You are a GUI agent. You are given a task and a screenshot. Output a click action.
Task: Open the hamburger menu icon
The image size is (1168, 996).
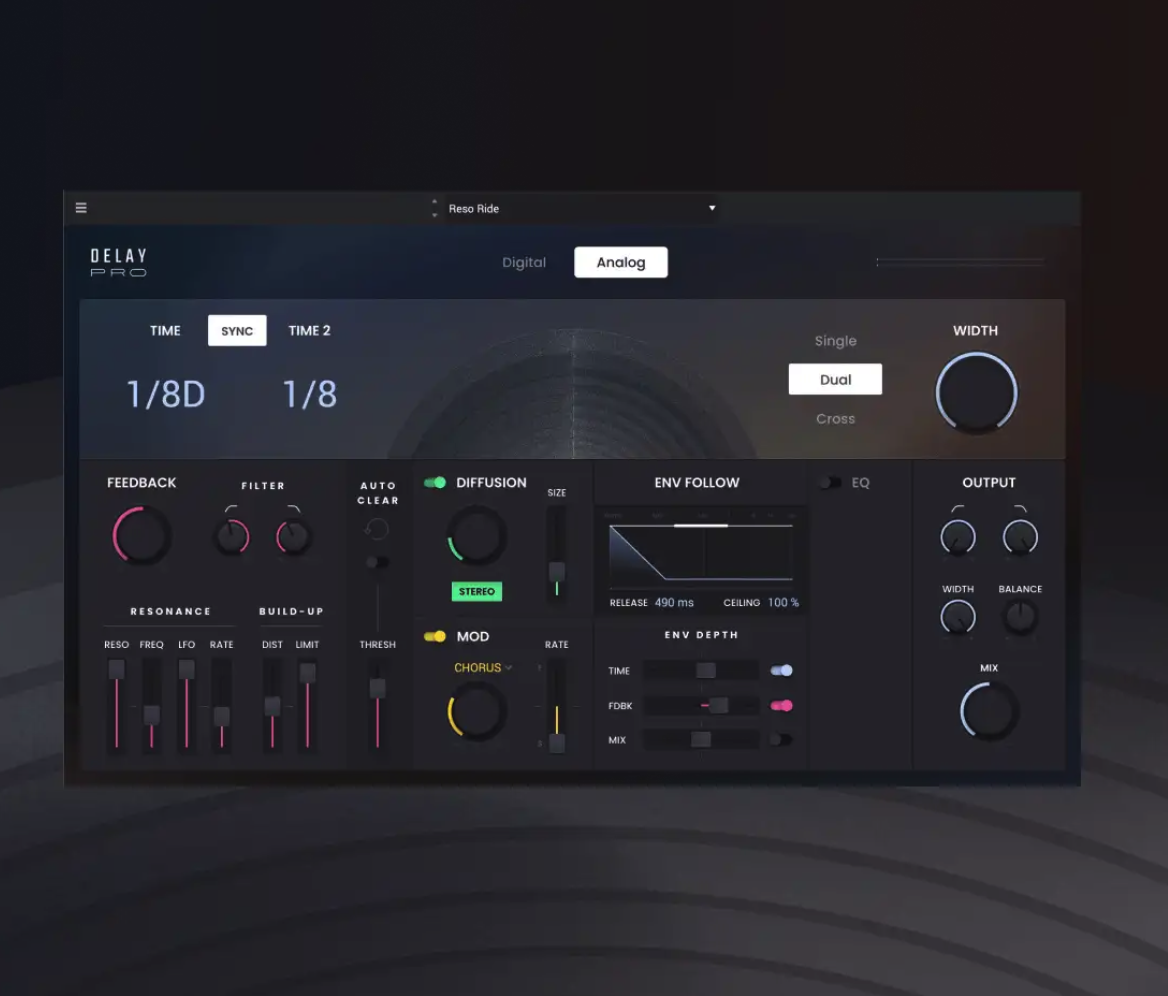pos(81,208)
